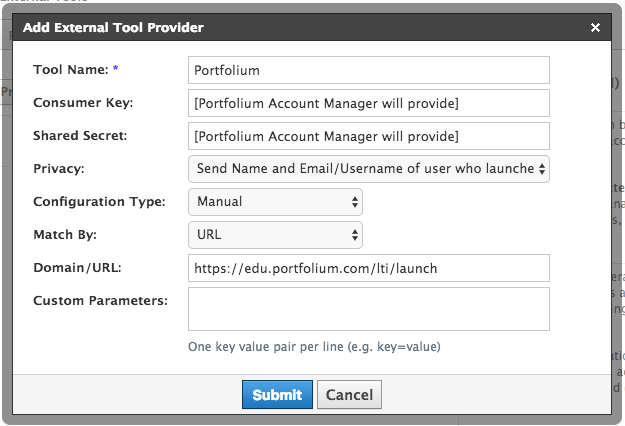
Task: Focus the Custom Parameters text area
Action: click(x=368, y=309)
